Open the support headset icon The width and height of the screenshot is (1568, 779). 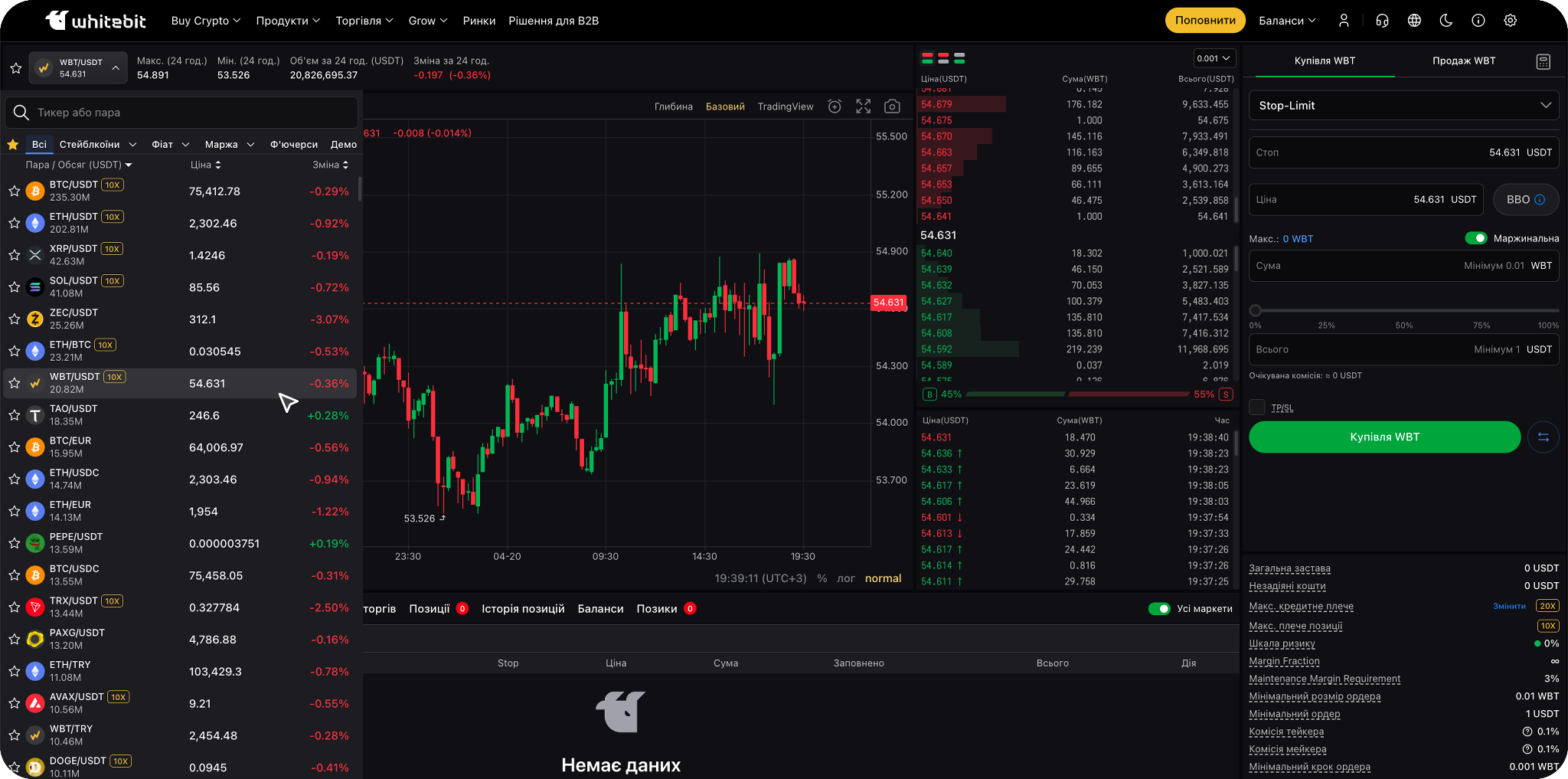tap(1382, 21)
